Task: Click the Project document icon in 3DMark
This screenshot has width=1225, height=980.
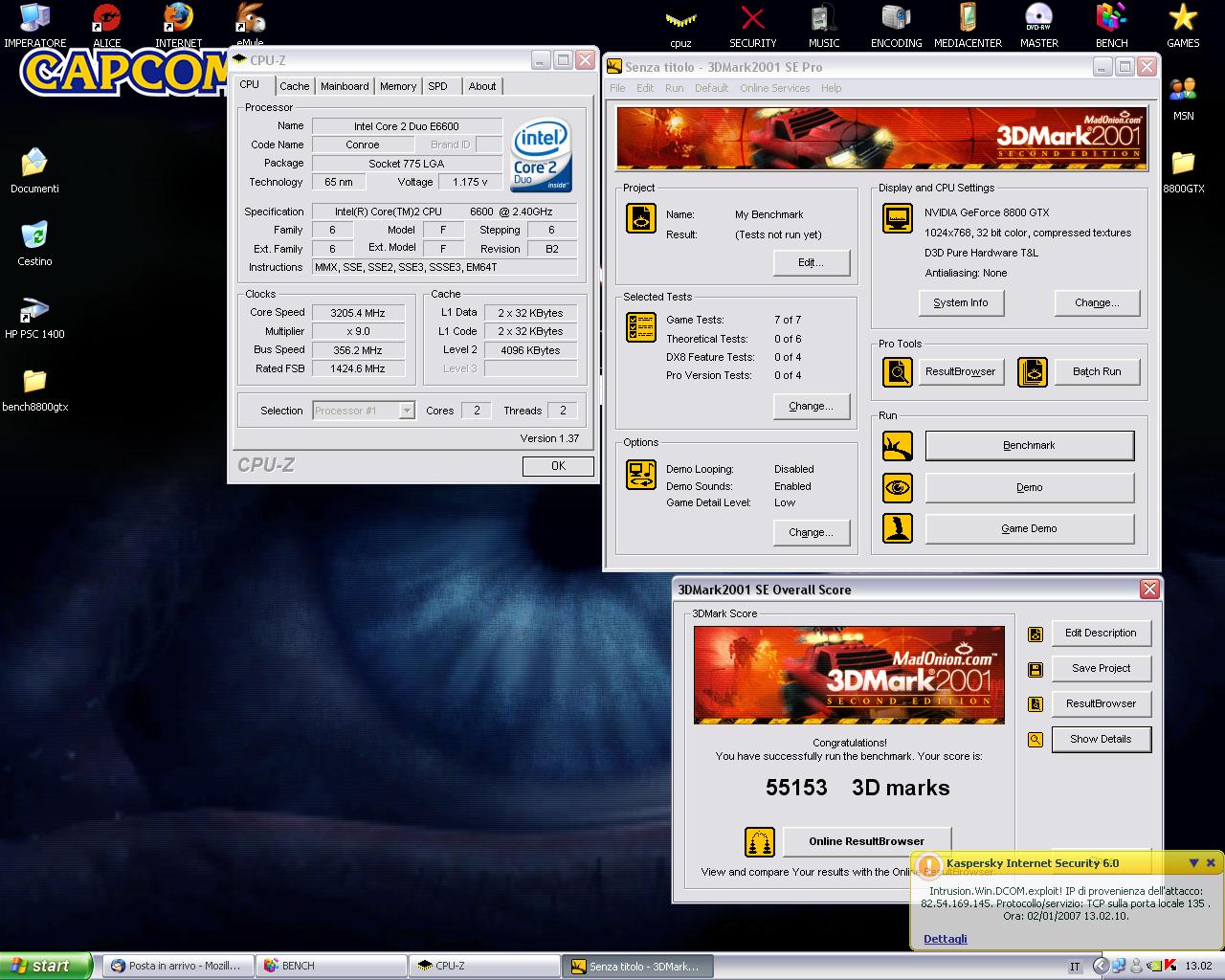Action: pyautogui.click(x=641, y=218)
